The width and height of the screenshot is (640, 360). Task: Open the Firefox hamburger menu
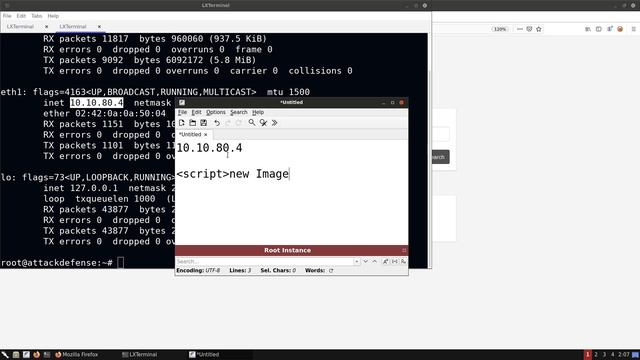pyautogui.click(x=634, y=29)
